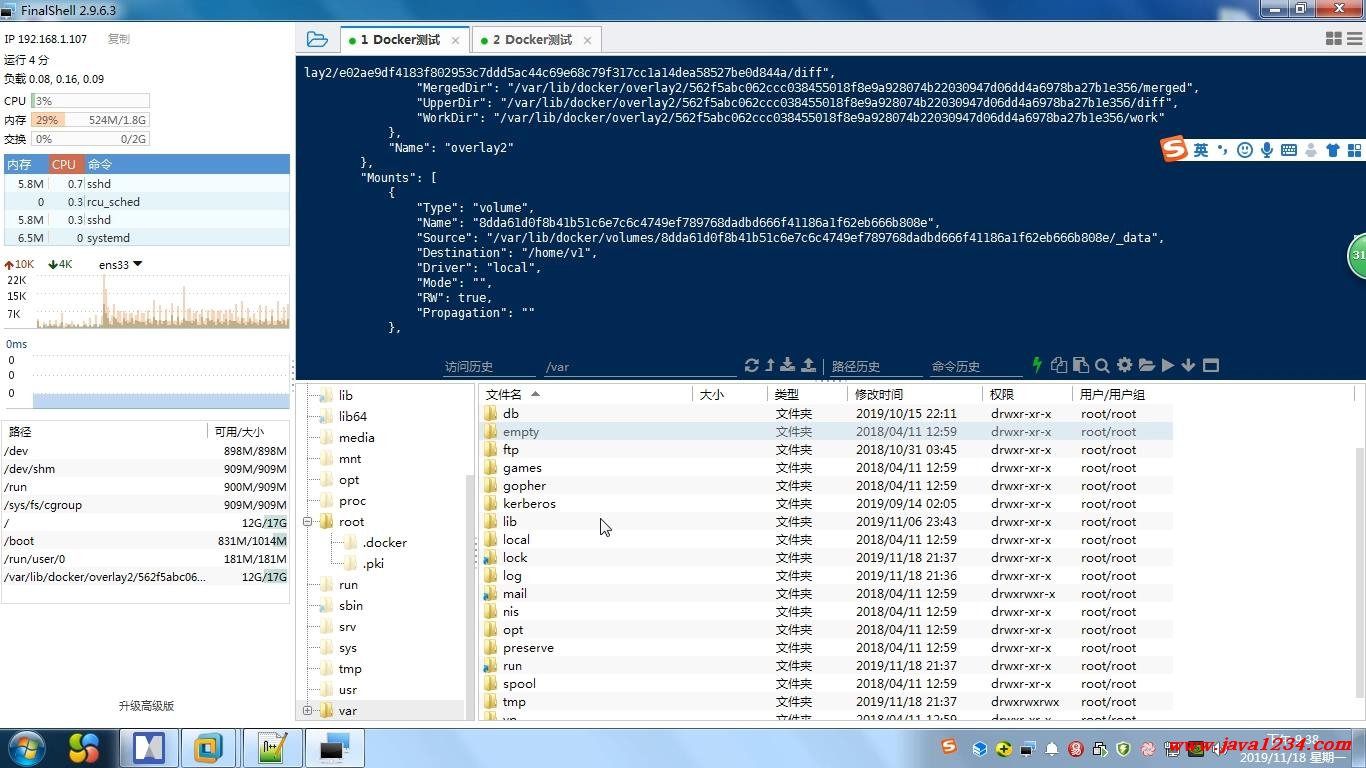
Task: Click the Sogou soft keyboard icon
Action: coord(1289,150)
